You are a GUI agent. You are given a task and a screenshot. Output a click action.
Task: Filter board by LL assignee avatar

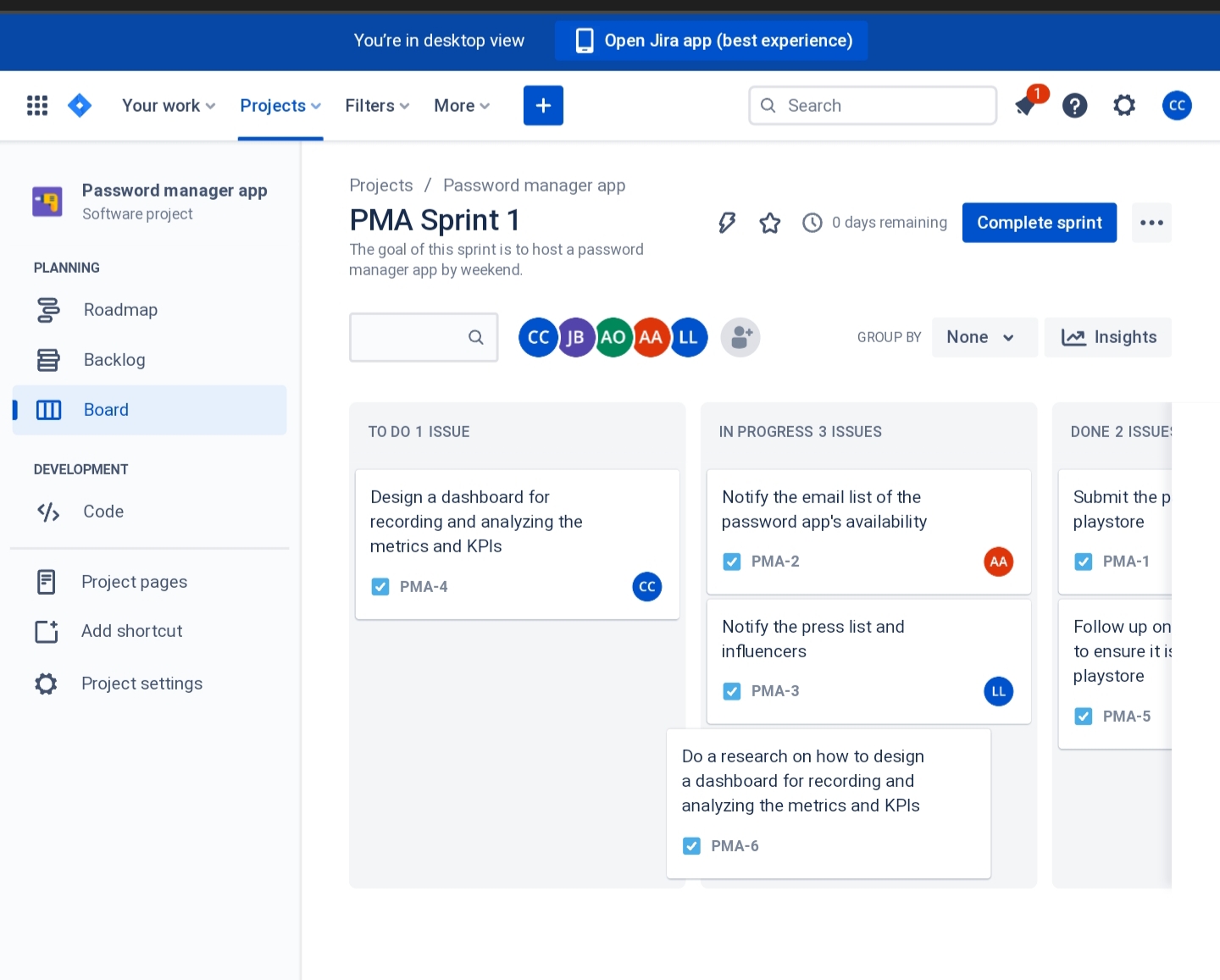[689, 337]
